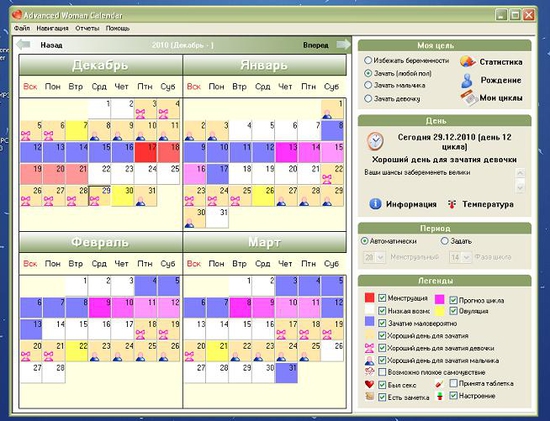
Task: Click the Рождение person icon
Action: (x=467, y=80)
